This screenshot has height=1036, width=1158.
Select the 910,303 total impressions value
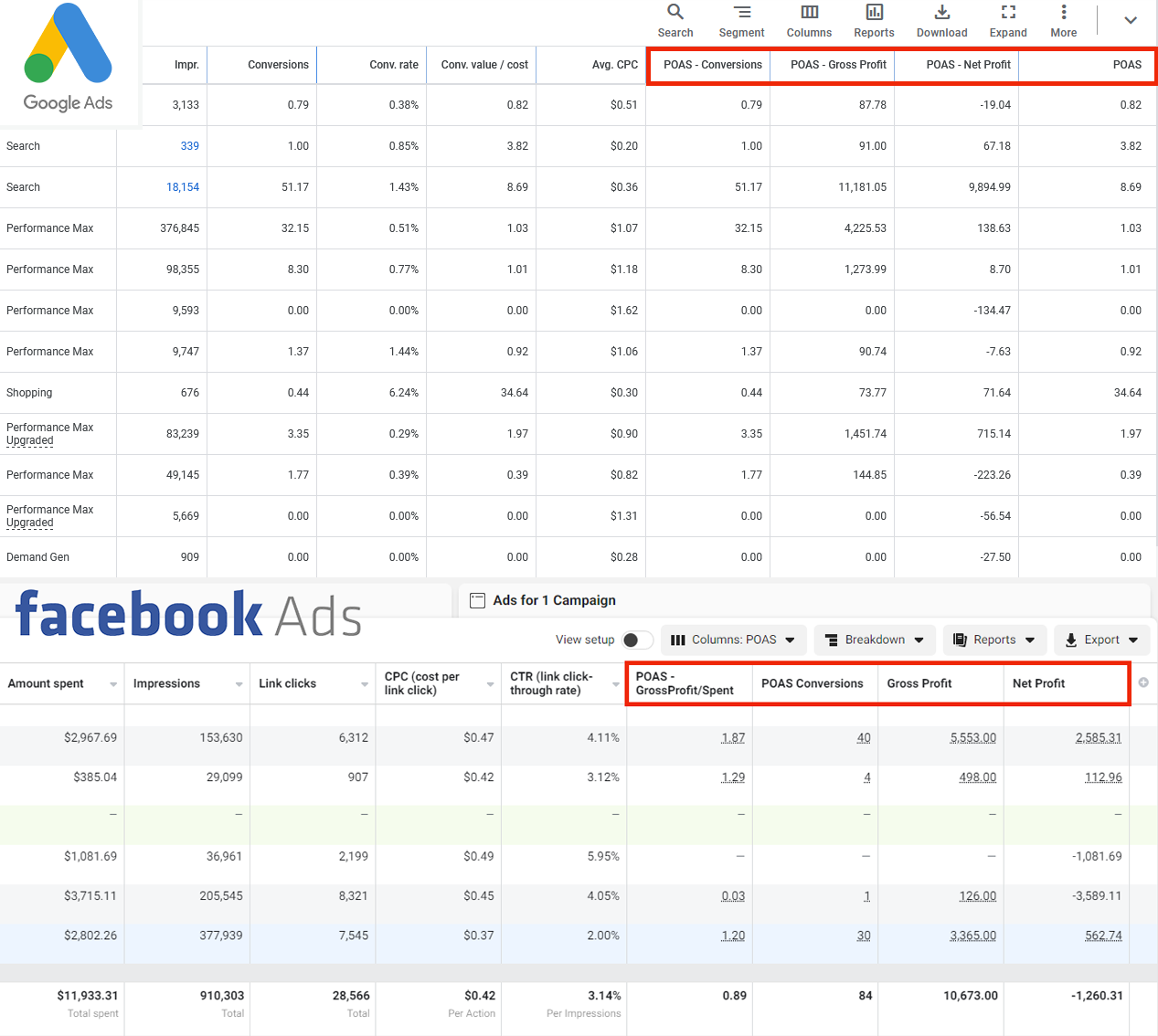[x=222, y=996]
